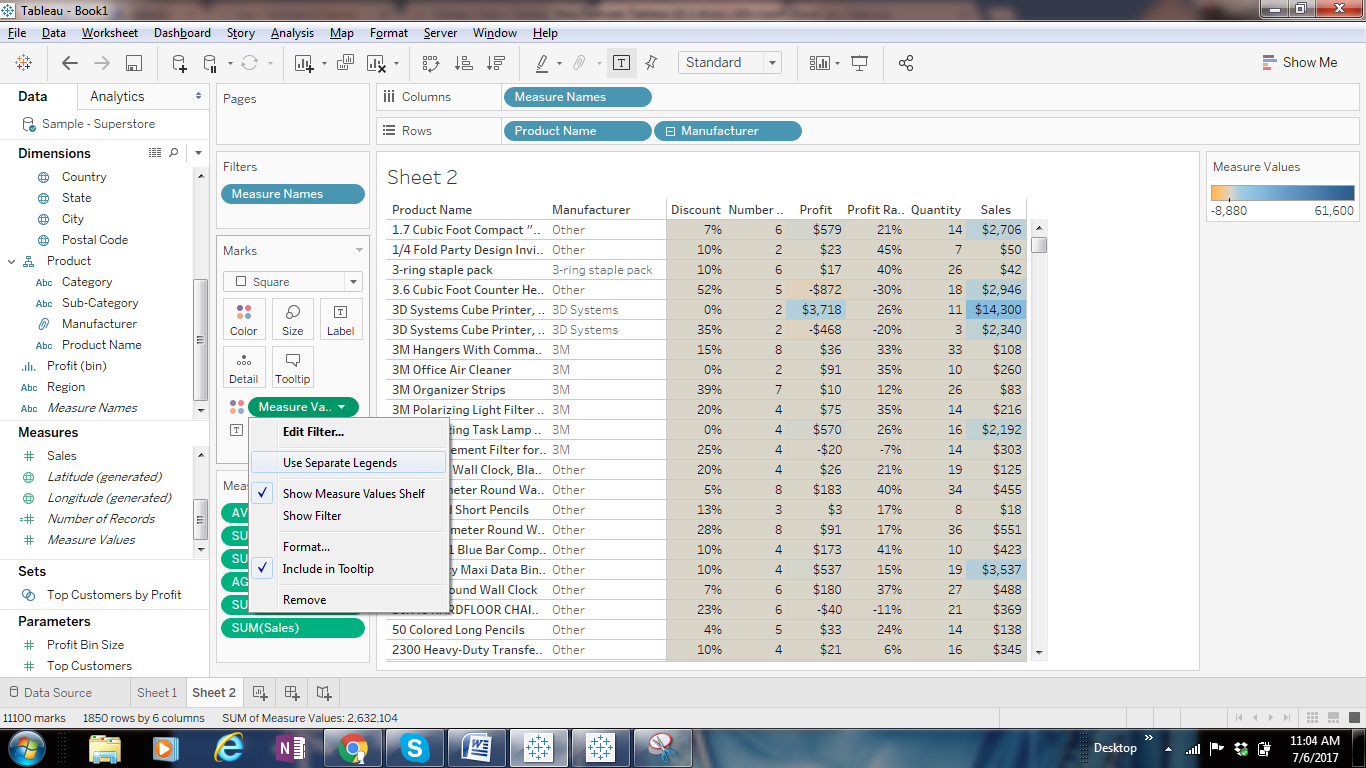Click the View Data grid icon in Dimensions
This screenshot has height=768, width=1366.
point(155,153)
